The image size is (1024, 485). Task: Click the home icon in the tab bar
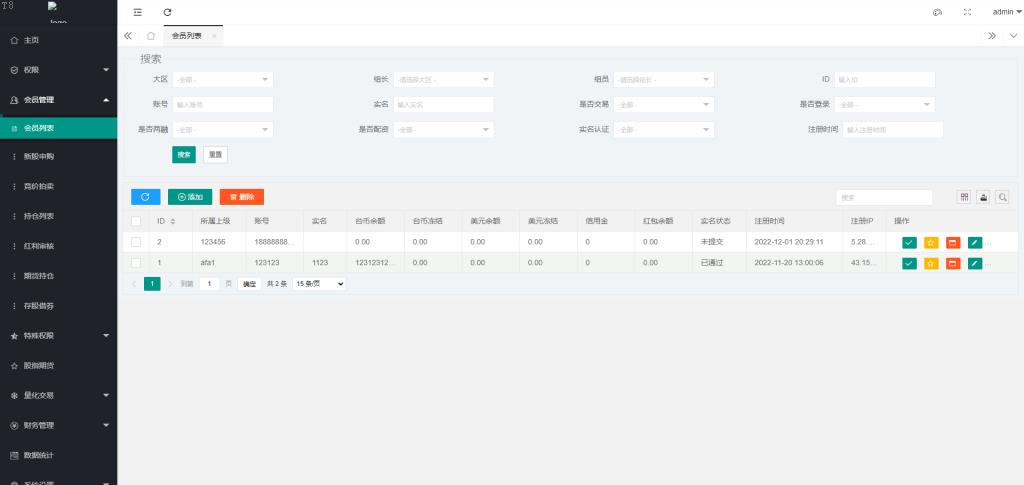tap(150, 36)
